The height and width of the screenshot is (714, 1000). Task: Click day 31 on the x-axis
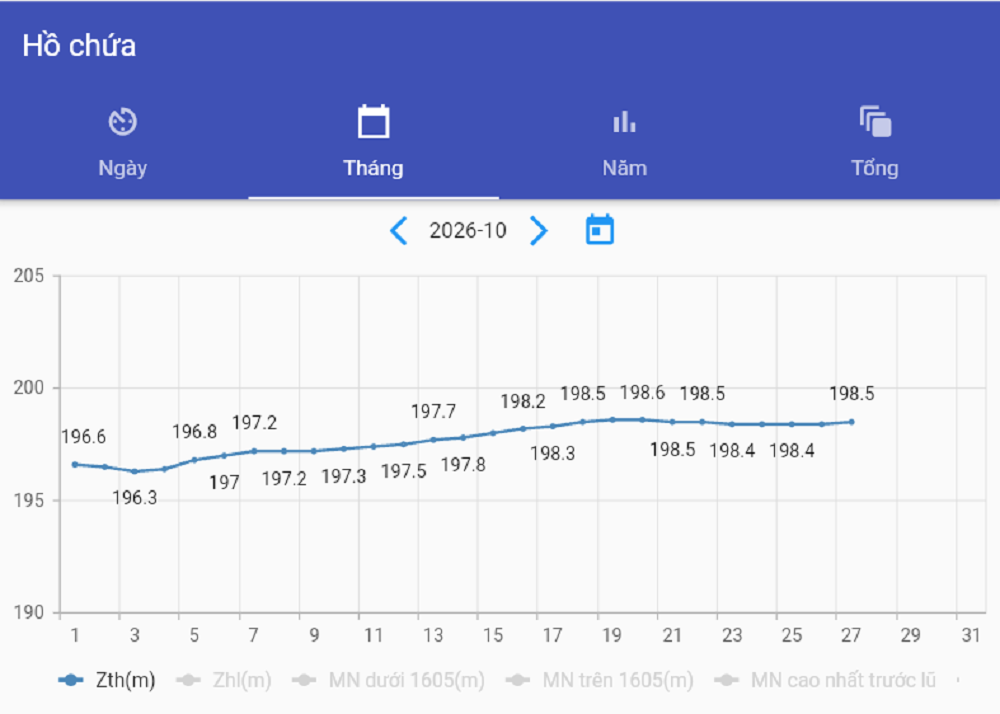coord(971,635)
